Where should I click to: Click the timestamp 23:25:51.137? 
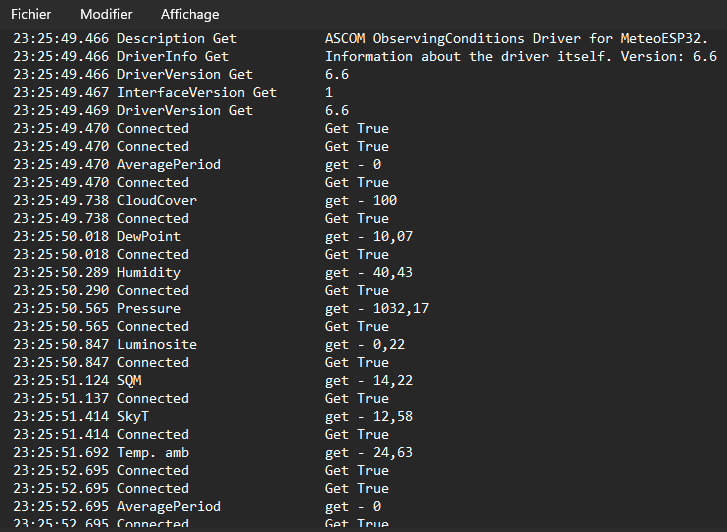(60, 398)
